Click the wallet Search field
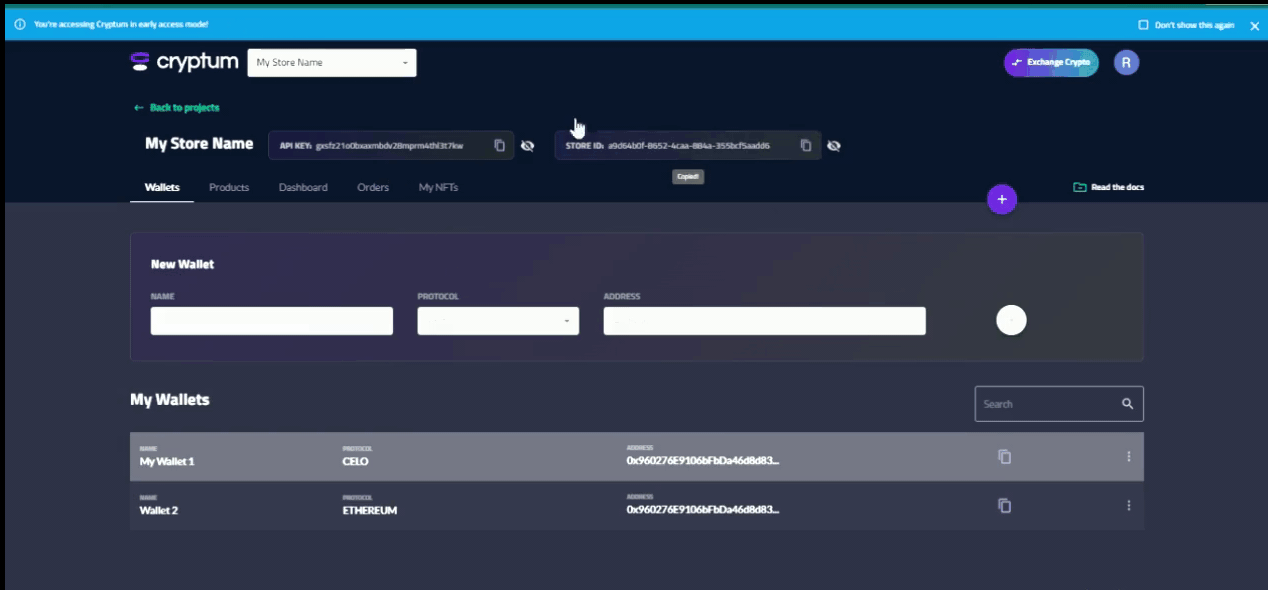The image size is (1268, 590). point(1059,404)
